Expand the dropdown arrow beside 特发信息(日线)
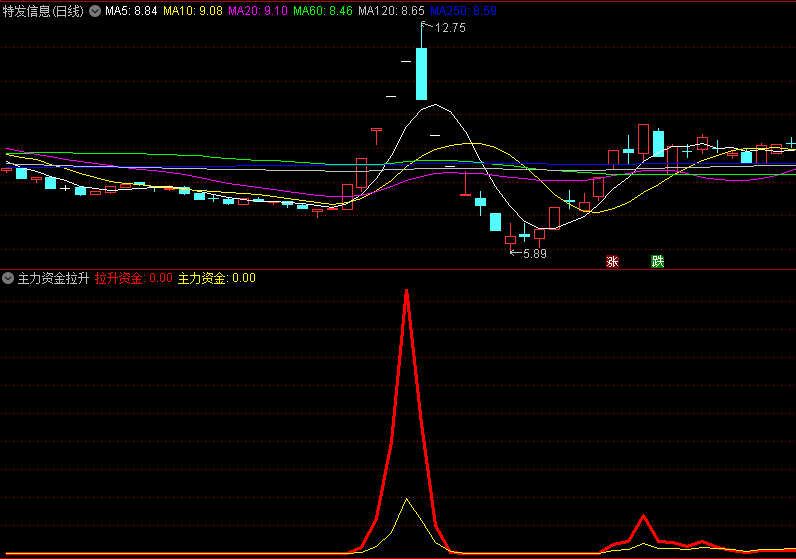This screenshot has width=796, height=559. 94,11
